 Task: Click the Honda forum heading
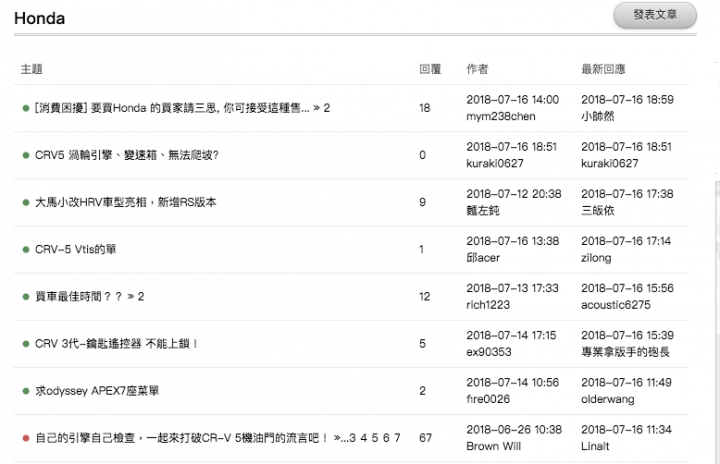click(x=39, y=18)
